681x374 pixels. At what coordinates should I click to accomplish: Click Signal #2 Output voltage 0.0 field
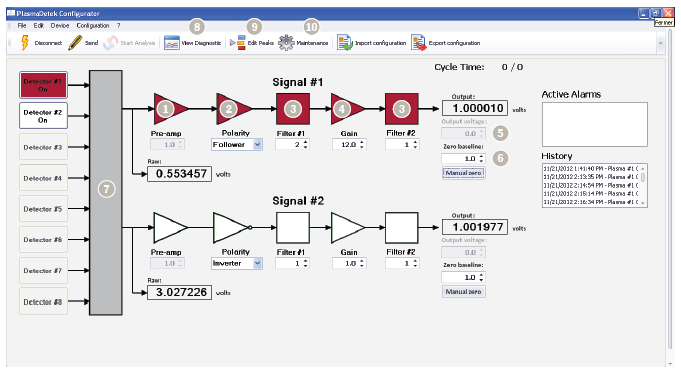[463, 252]
